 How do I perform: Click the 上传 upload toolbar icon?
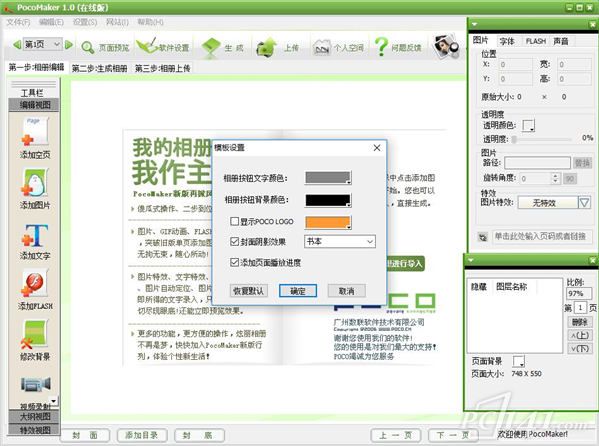(x=267, y=47)
